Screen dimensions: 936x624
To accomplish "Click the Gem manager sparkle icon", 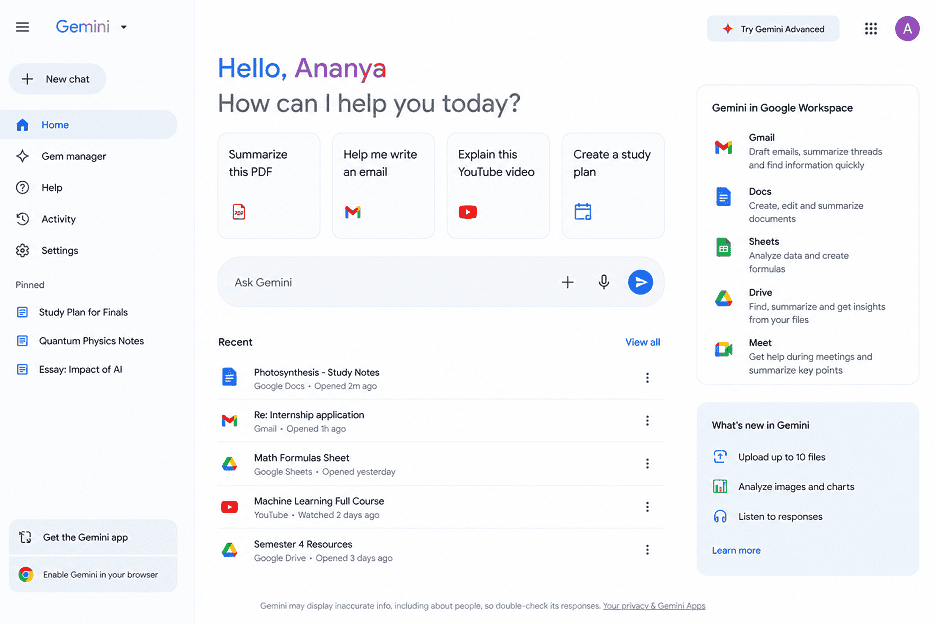I will (23, 156).
